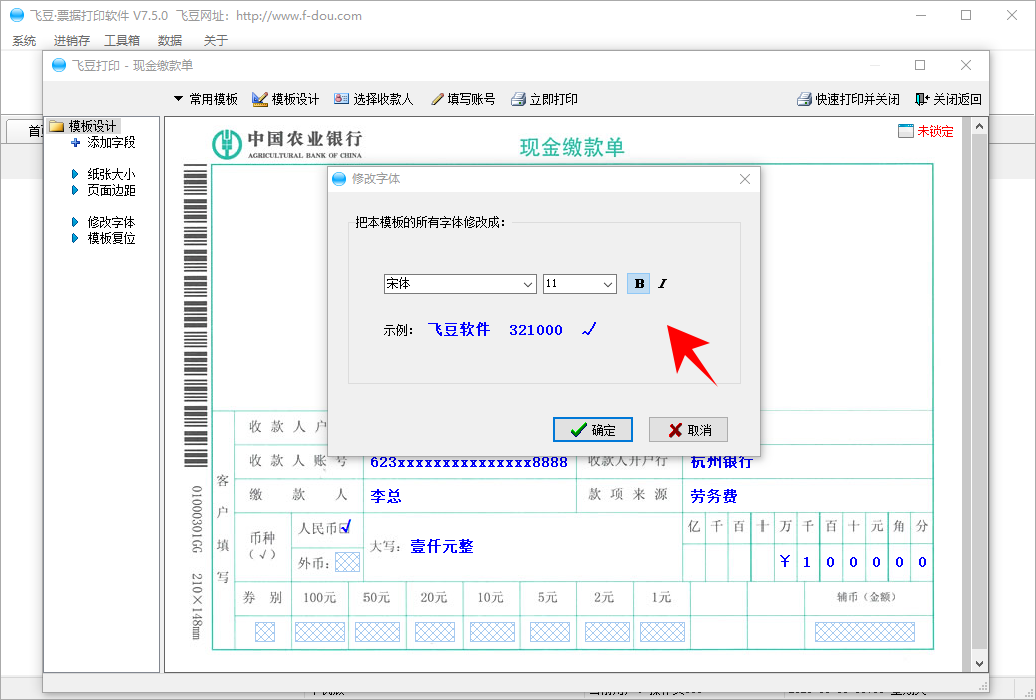
Task: Click the plus icon beside 添加字段
Action: coord(75,142)
